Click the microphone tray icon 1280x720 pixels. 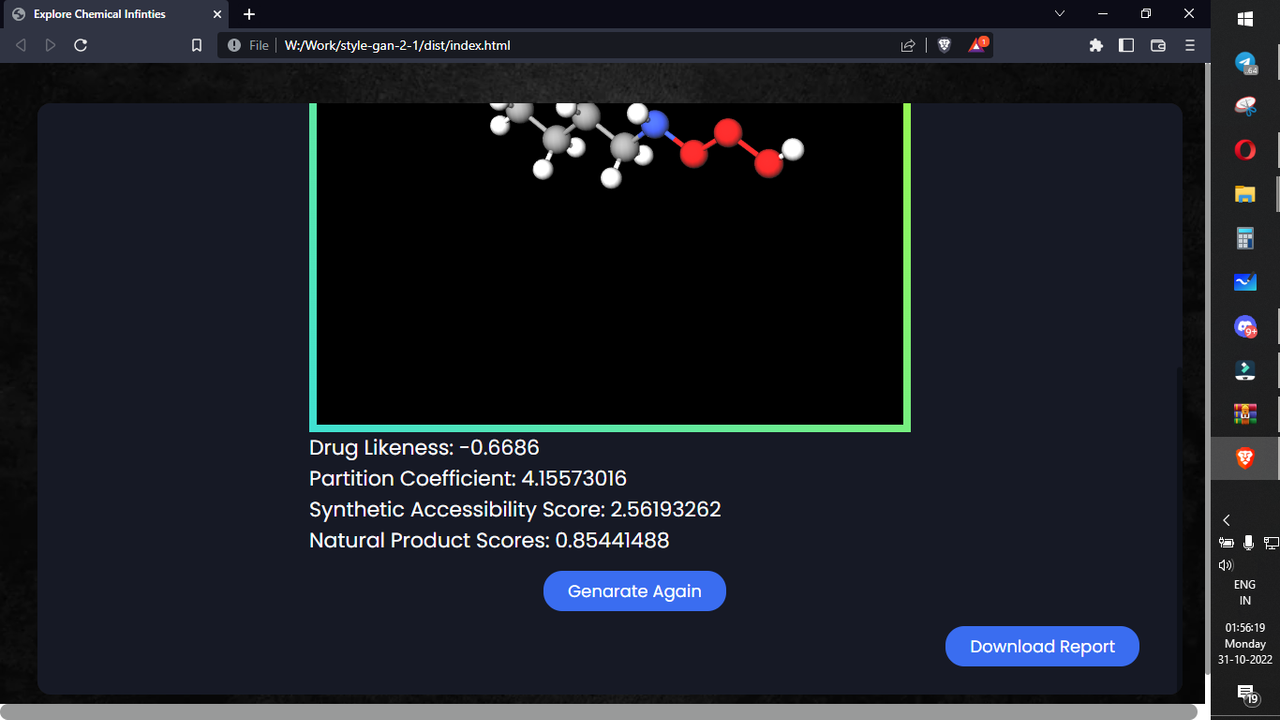click(1248, 543)
